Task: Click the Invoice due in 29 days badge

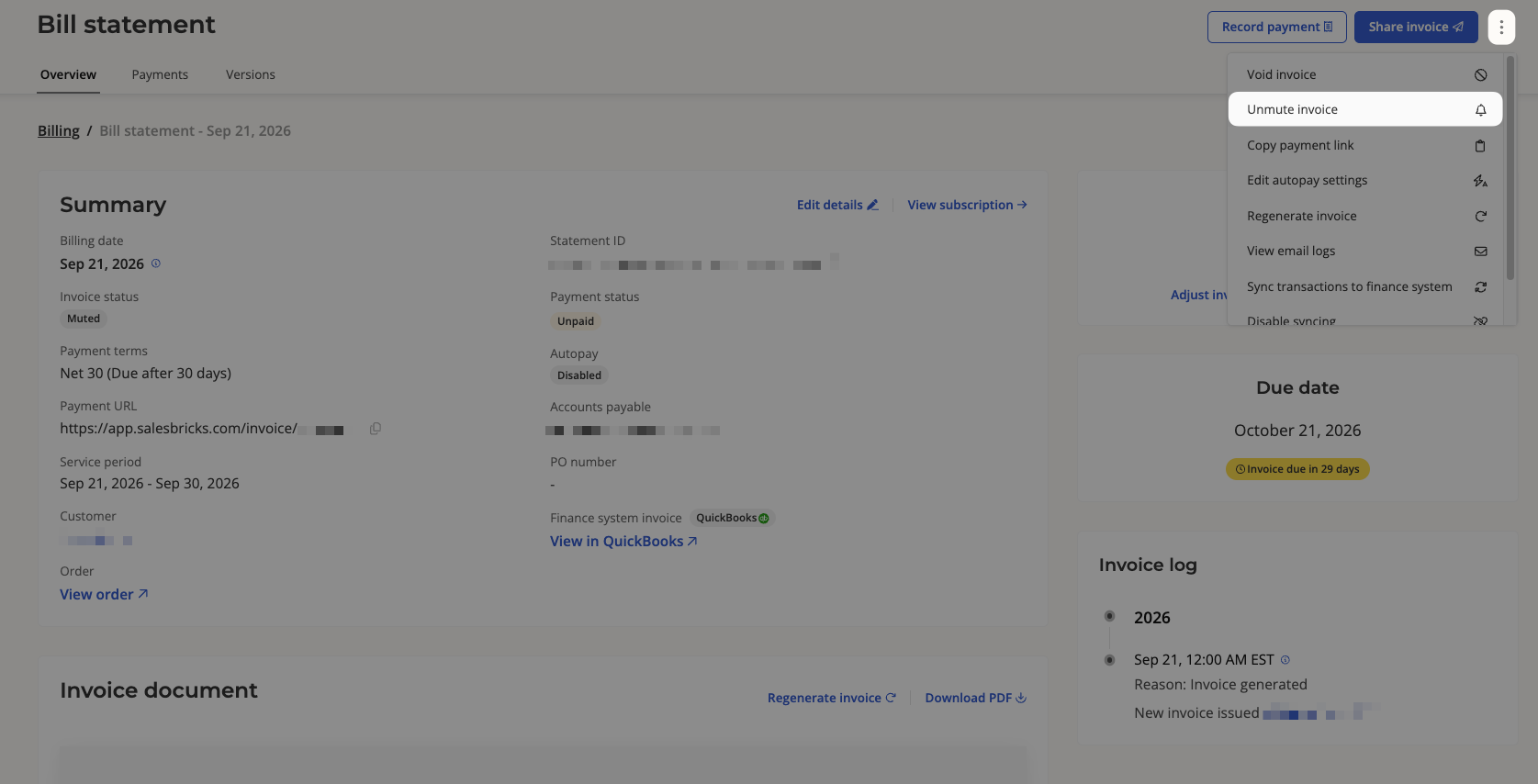Action: pyautogui.click(x=1297, y=469)
